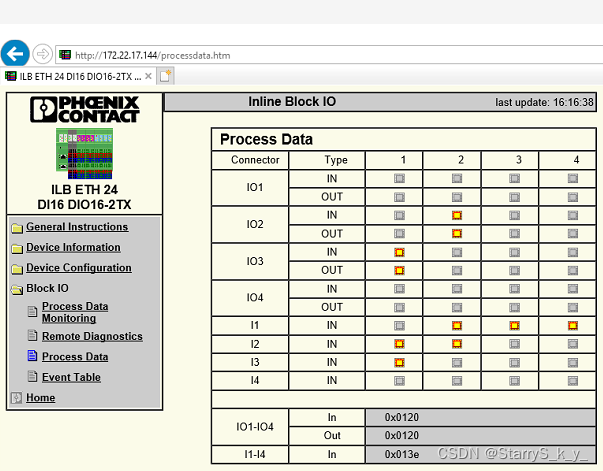Toggle IO1 OUT channel 4 indicator

pyautogui.click(x=573, y=197)
